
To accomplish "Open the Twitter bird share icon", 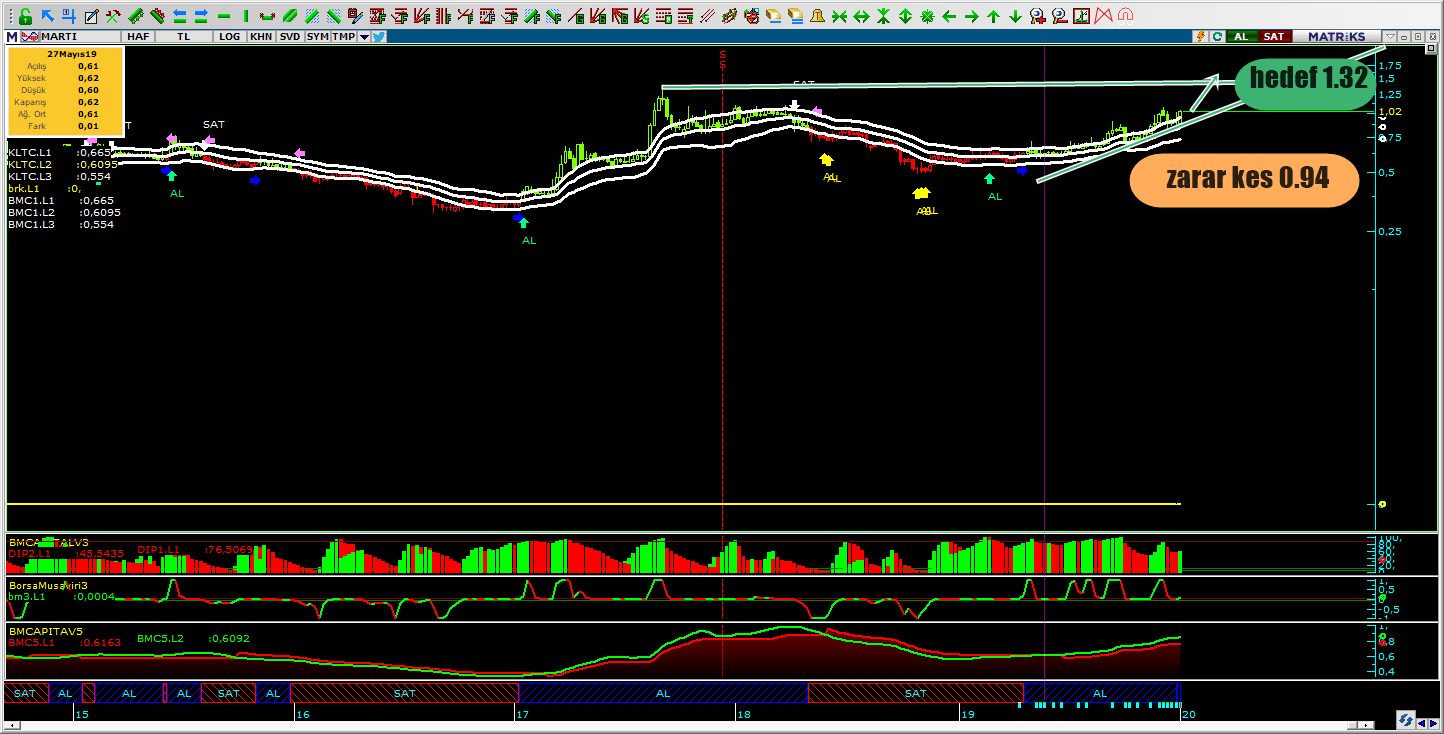I will (x=379, y=36).
